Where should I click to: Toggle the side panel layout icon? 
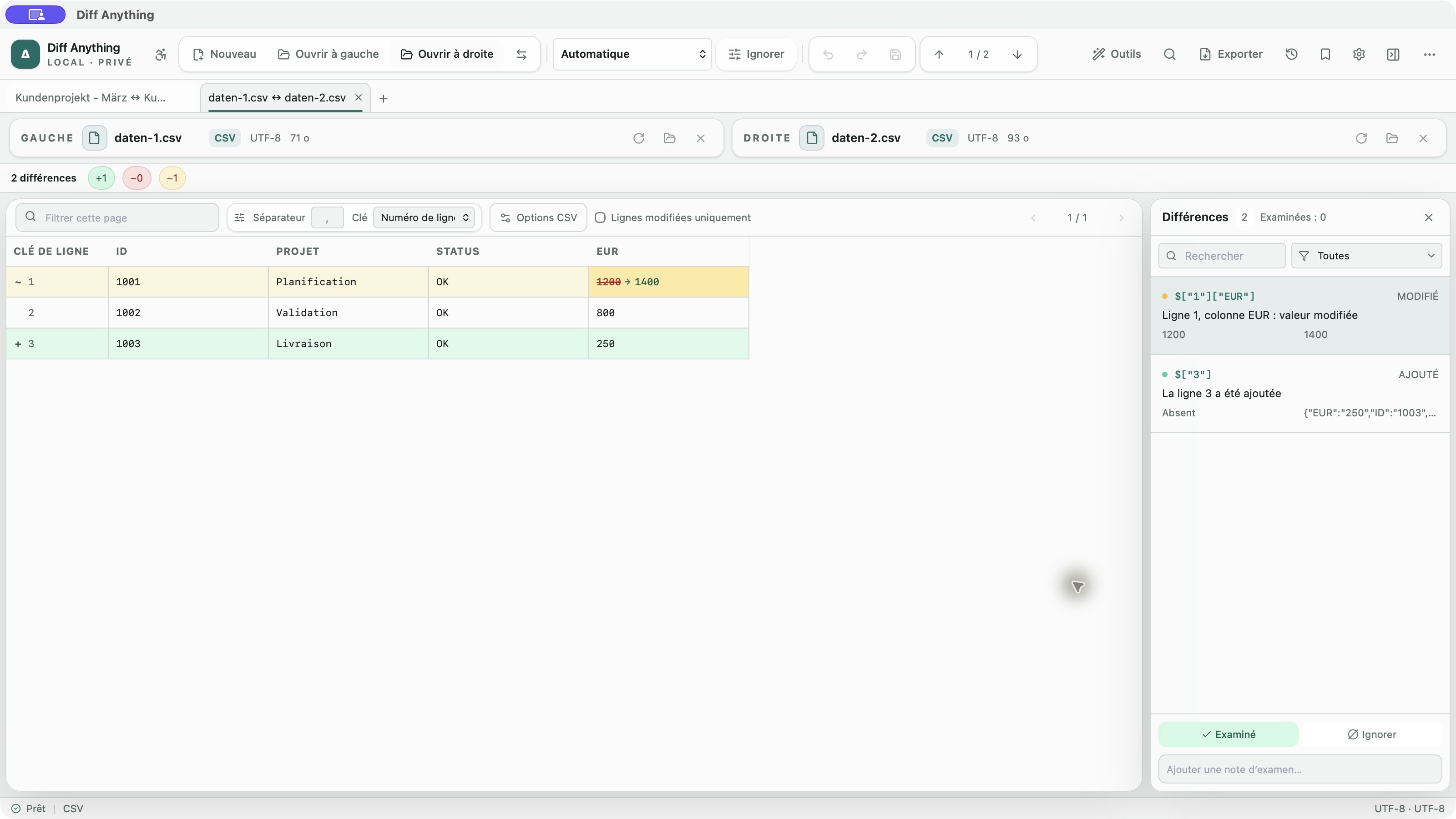(x=1393, y=54)
